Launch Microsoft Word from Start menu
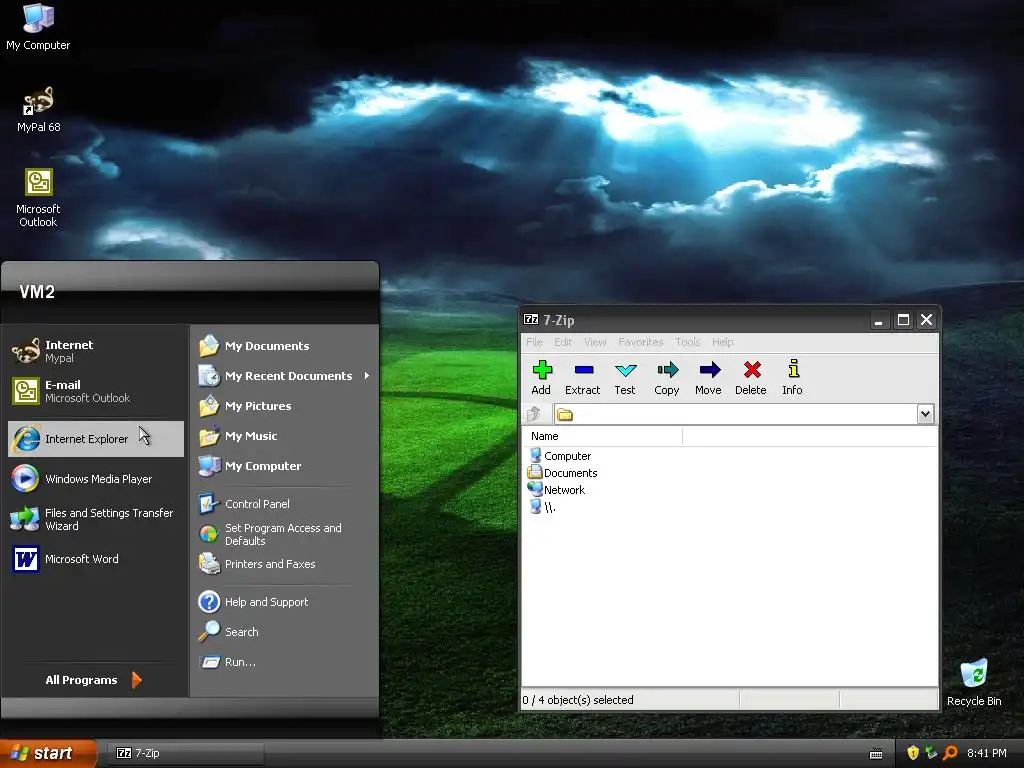 click(96, 559)
